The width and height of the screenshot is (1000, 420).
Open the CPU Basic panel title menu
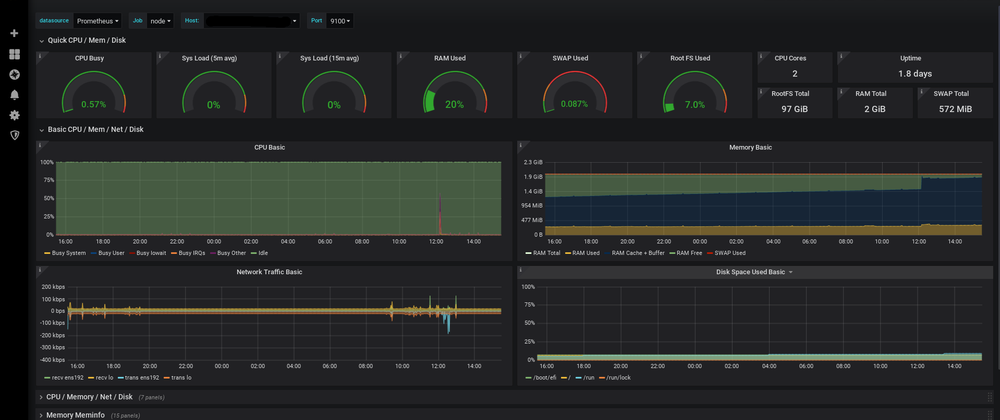click(269, 147)
